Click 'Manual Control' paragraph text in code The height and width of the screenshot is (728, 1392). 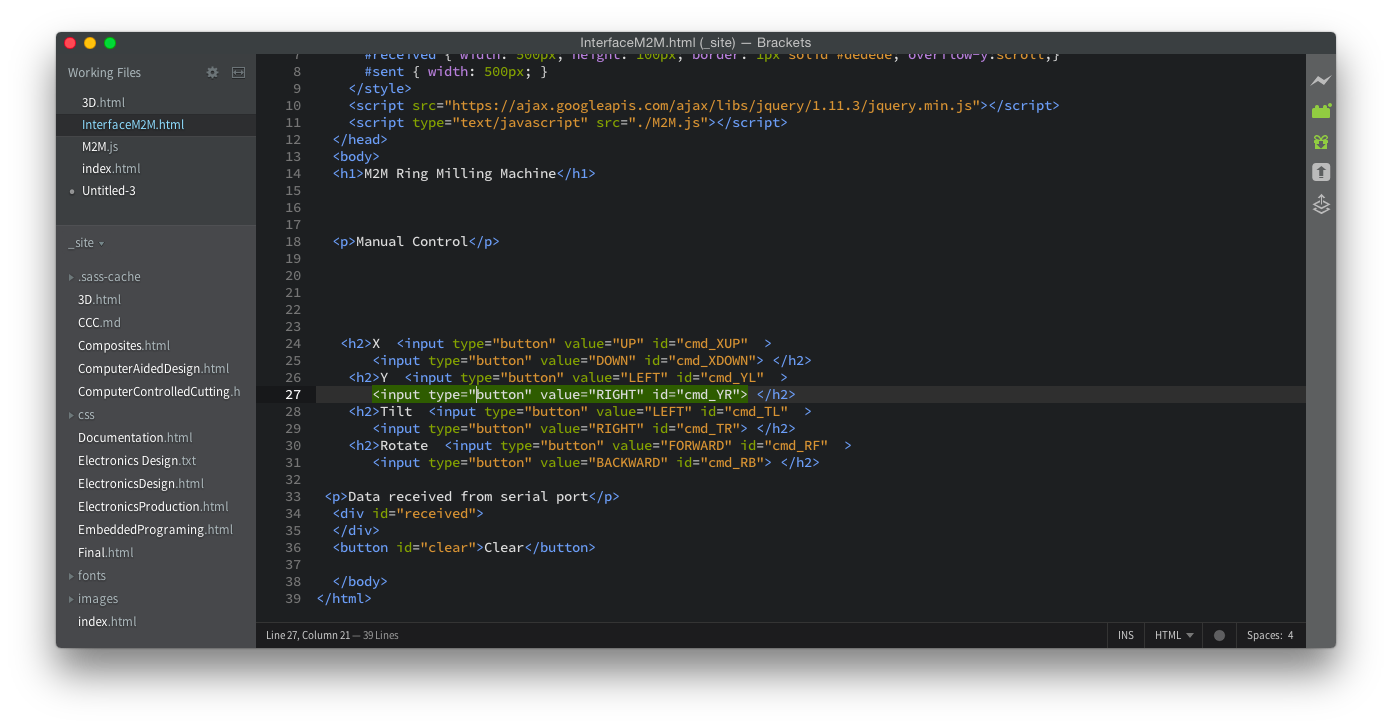412,241
